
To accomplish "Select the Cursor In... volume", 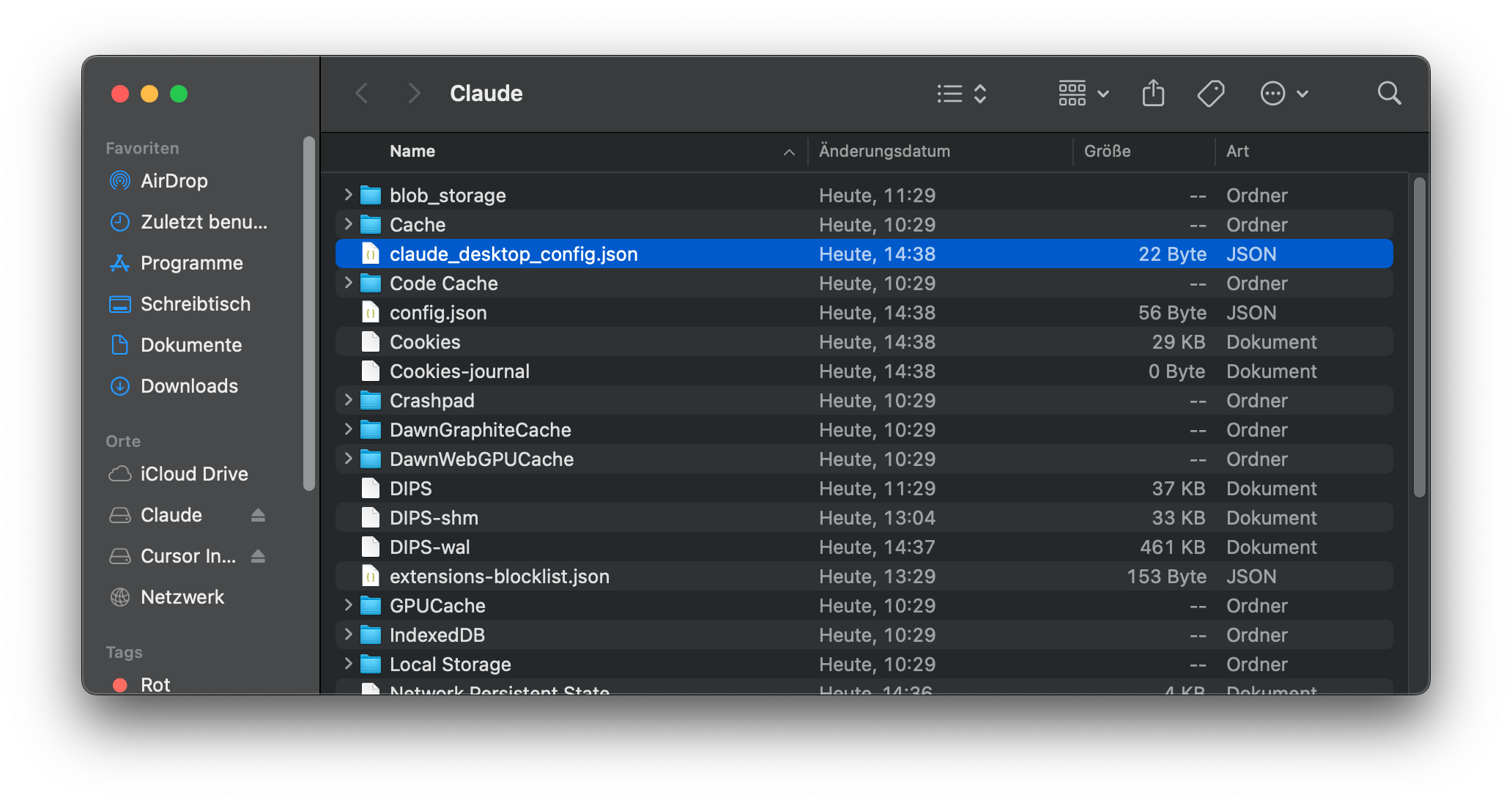I will pos(188,556).
